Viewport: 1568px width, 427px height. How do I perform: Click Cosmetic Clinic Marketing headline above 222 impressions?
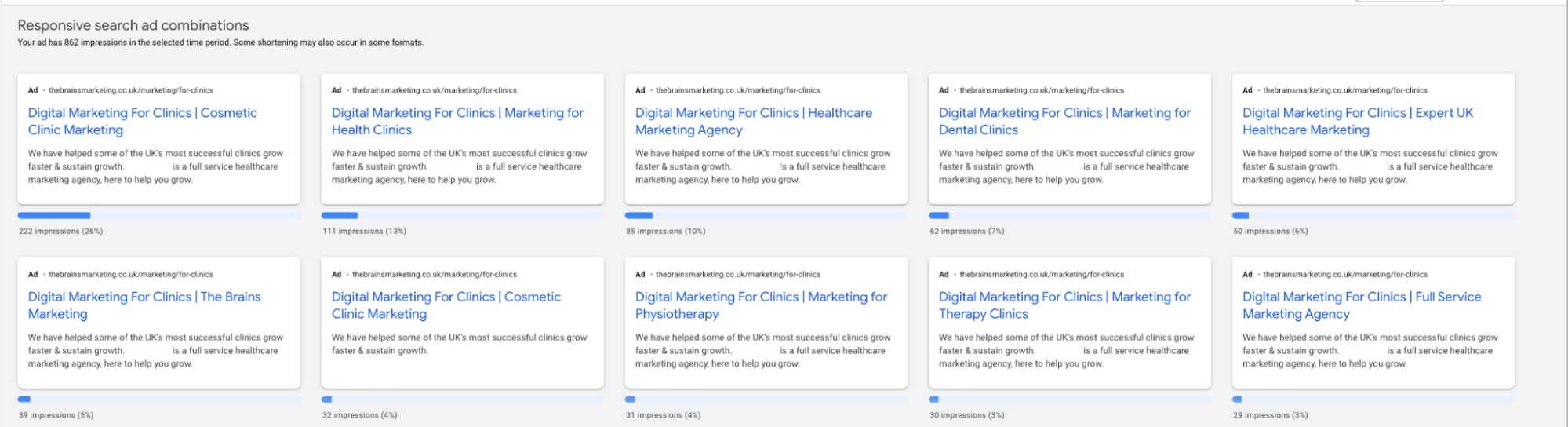coord(142,121)
